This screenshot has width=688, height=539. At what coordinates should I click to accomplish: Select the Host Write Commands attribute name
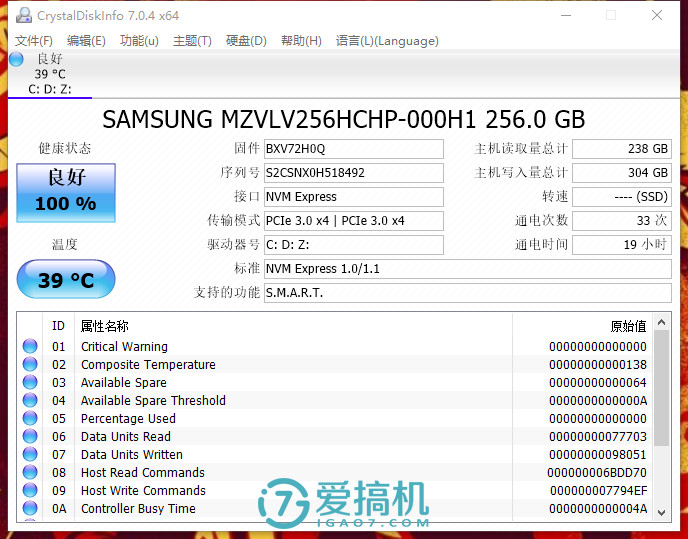coord(143,491)
